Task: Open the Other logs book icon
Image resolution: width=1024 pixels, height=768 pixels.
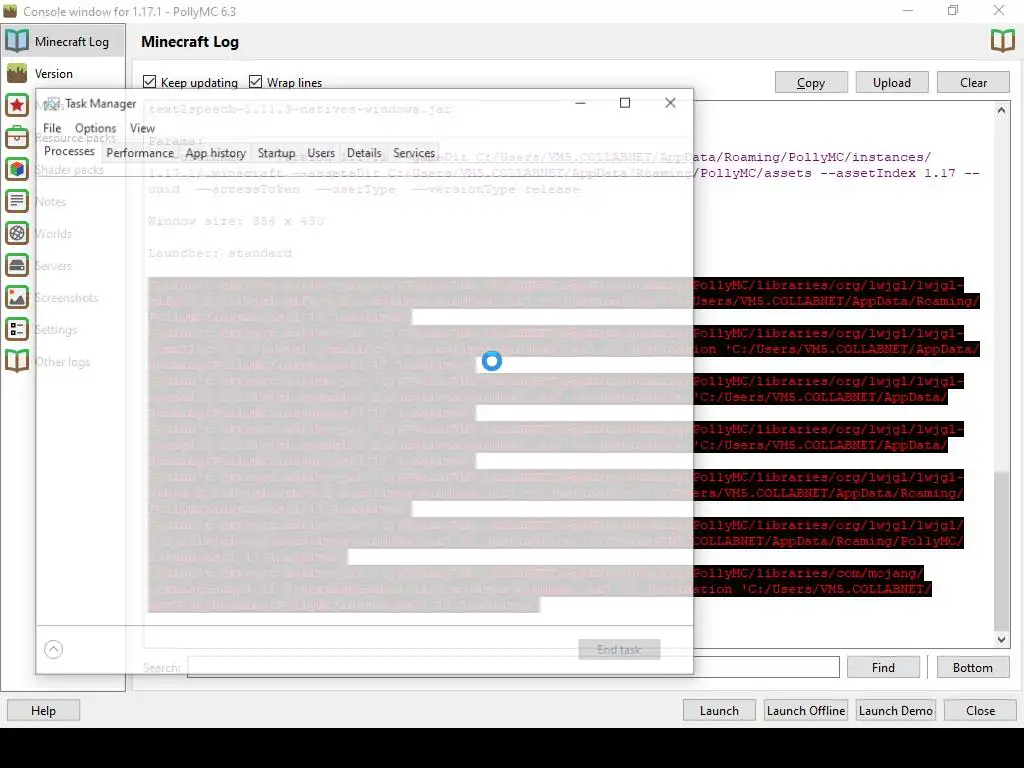Action: click(x=17, y=361)
